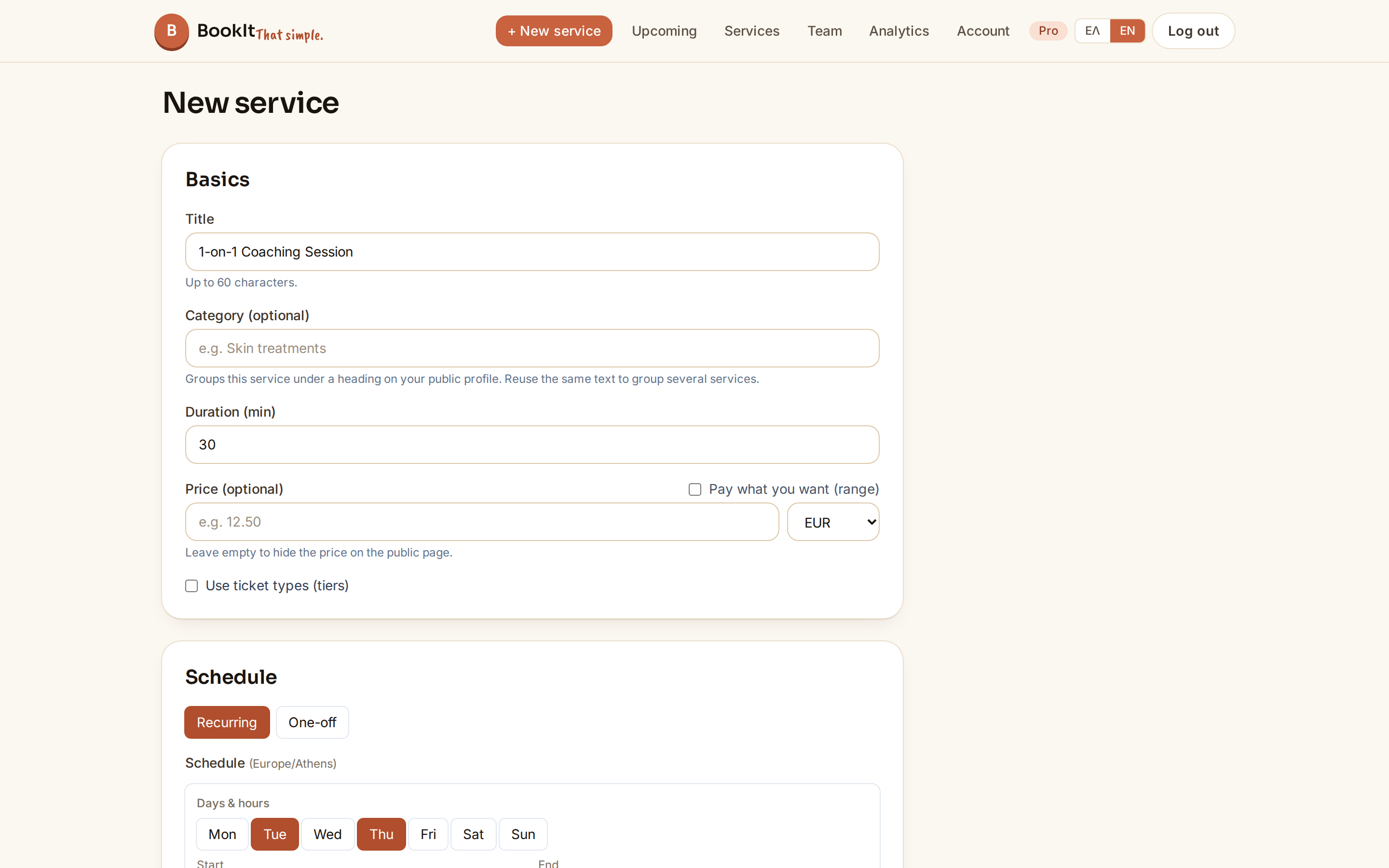Go to the Analytics nav item
This screenshot has width=1389, height=868.
pos(899,31)
